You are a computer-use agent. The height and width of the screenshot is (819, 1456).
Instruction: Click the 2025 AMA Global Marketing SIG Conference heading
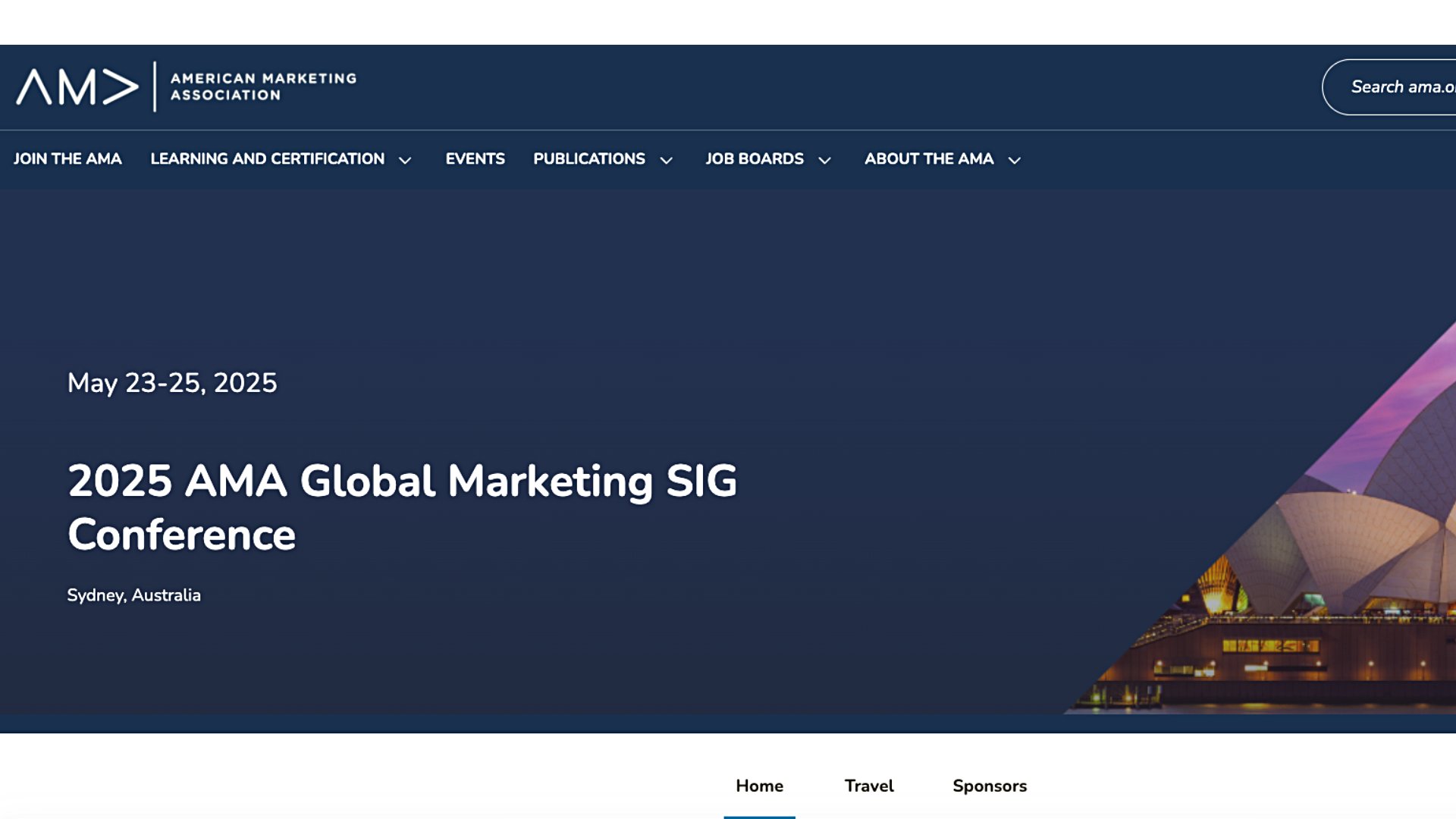(x=402, y=507)
